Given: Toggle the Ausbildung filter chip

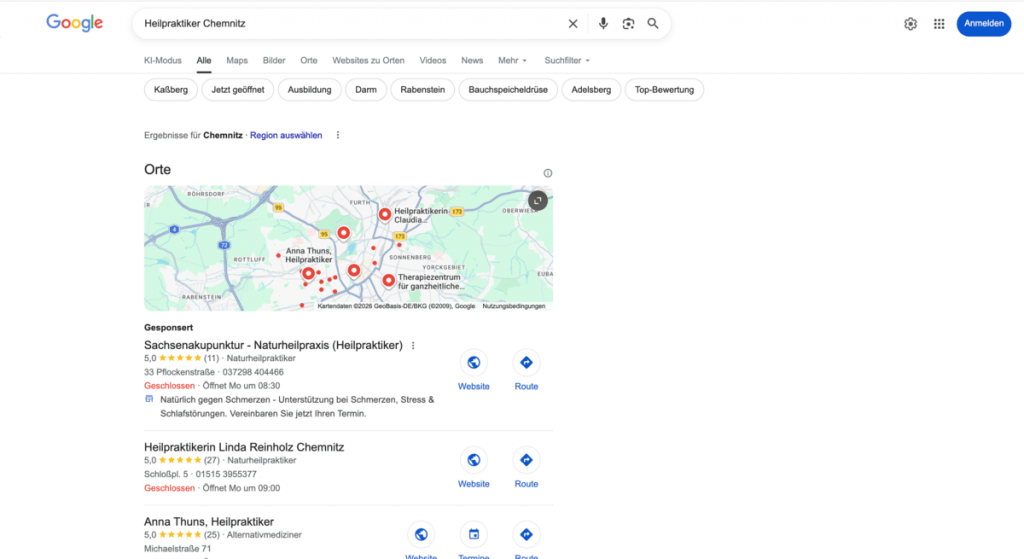Looking at the screenshot, I should [310, 89].
